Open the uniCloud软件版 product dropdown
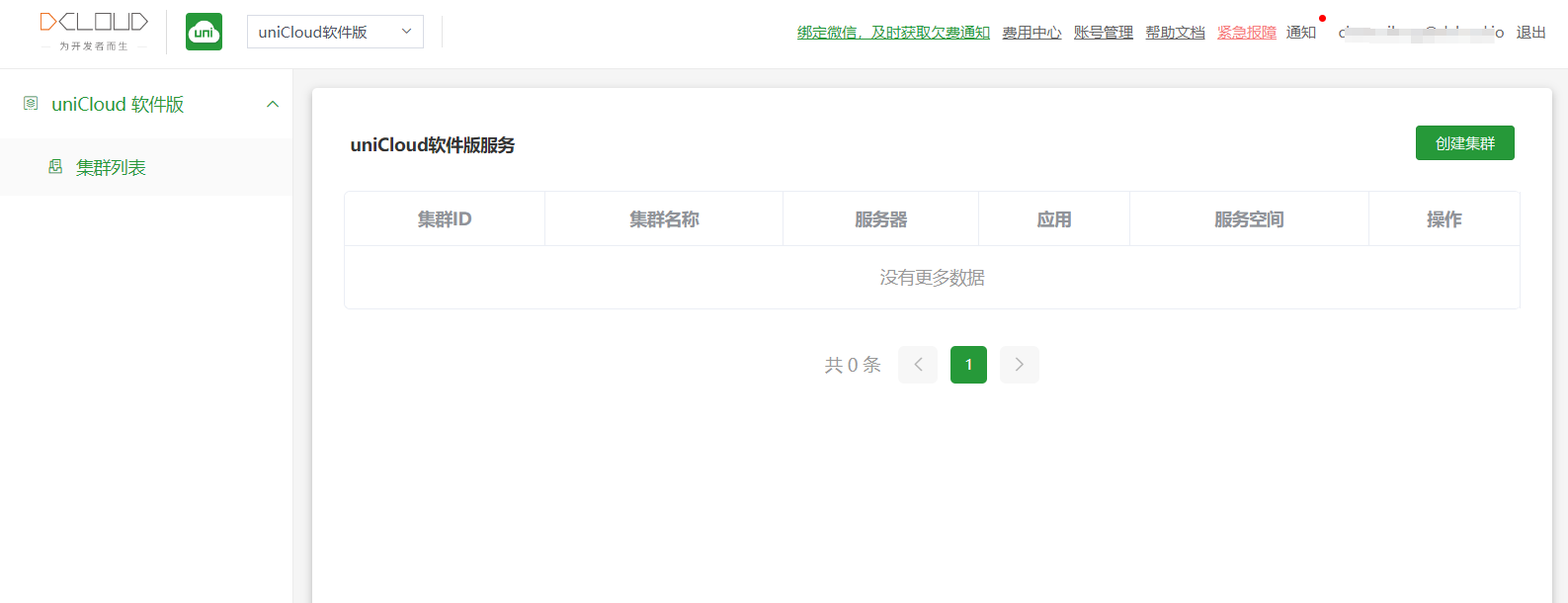The height and width of the screenshot is (603, 1568). pos(335,32)
